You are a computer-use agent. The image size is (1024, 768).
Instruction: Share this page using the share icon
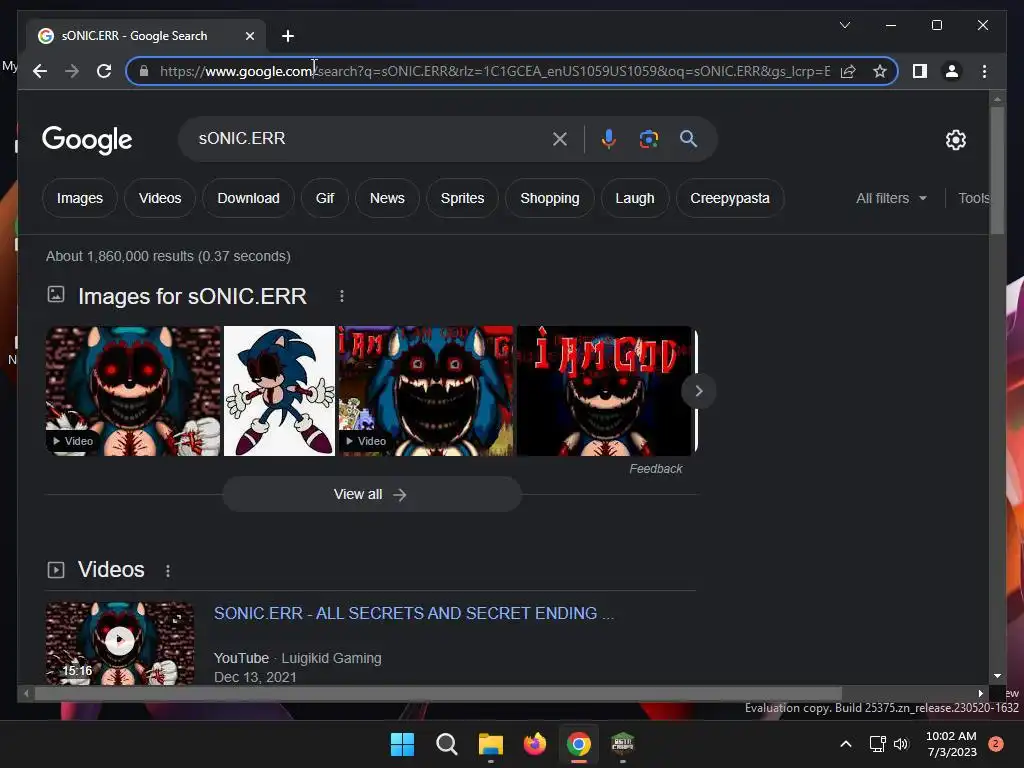point(848,71)
